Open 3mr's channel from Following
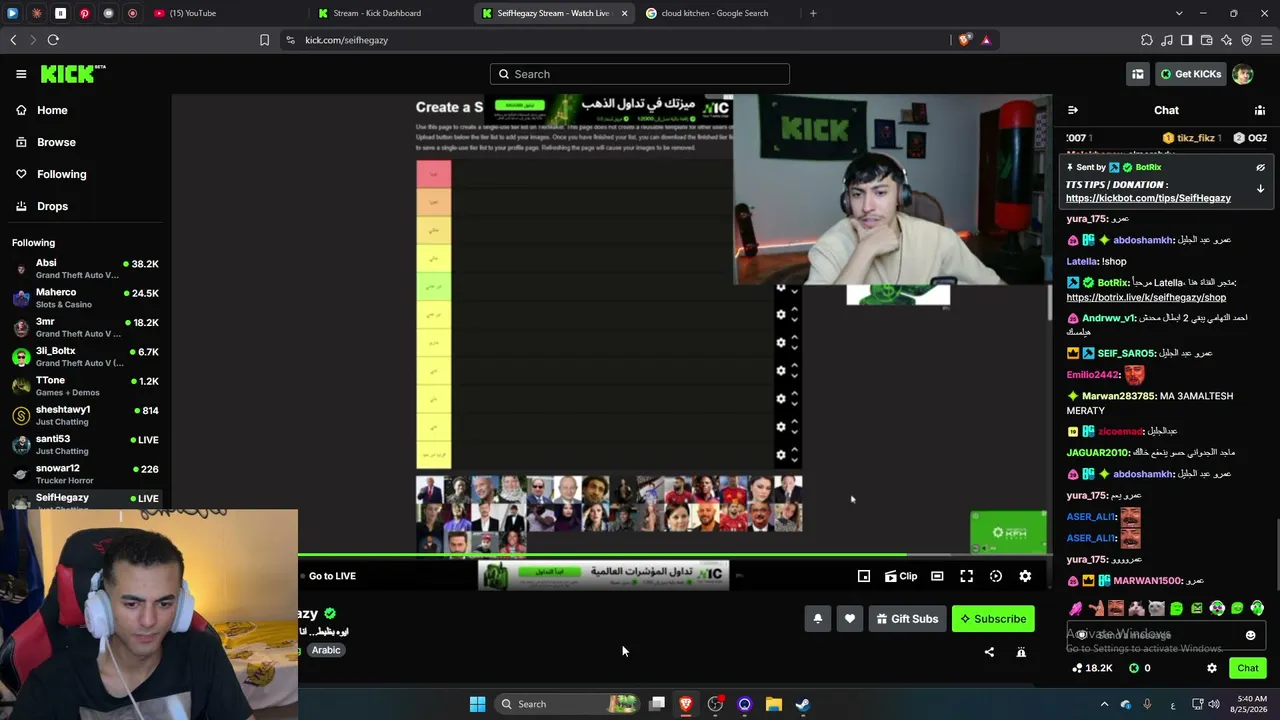This screenshot has width=1280, height=720. pyautogui.click(x=85, y=327)
